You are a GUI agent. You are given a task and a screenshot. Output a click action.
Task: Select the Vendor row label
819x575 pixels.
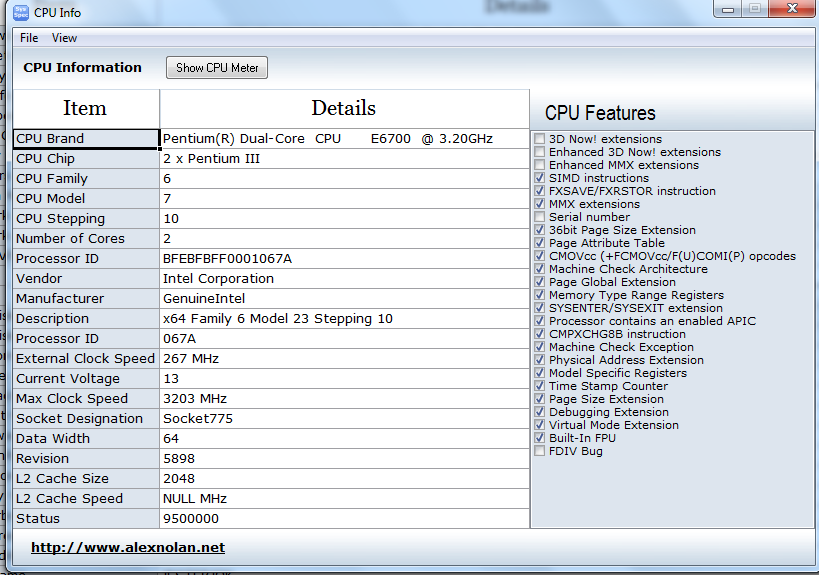86,279
